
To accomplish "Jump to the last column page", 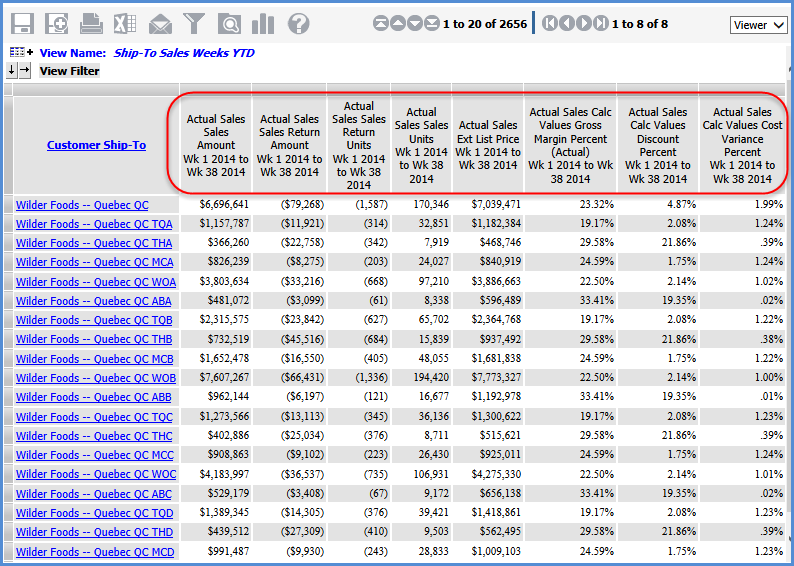I will (600, 24).
